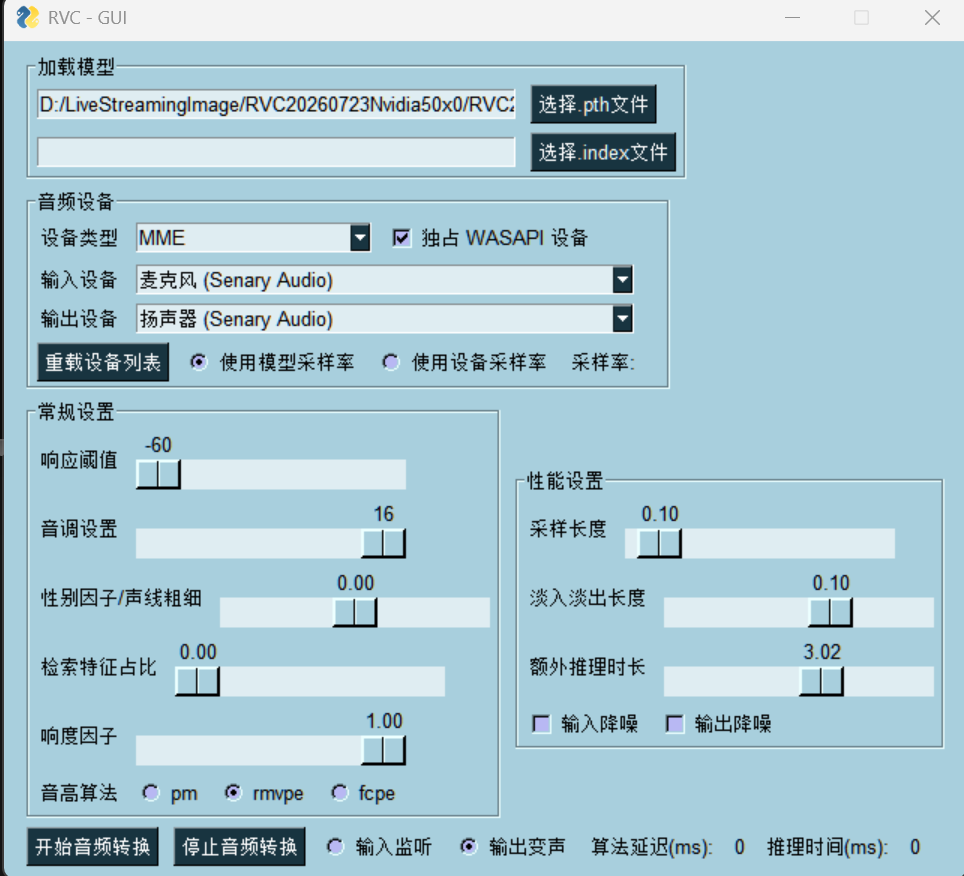
Task: Click 开始音频转换 button
Action: pyautogui.click(x=93, y=846)
